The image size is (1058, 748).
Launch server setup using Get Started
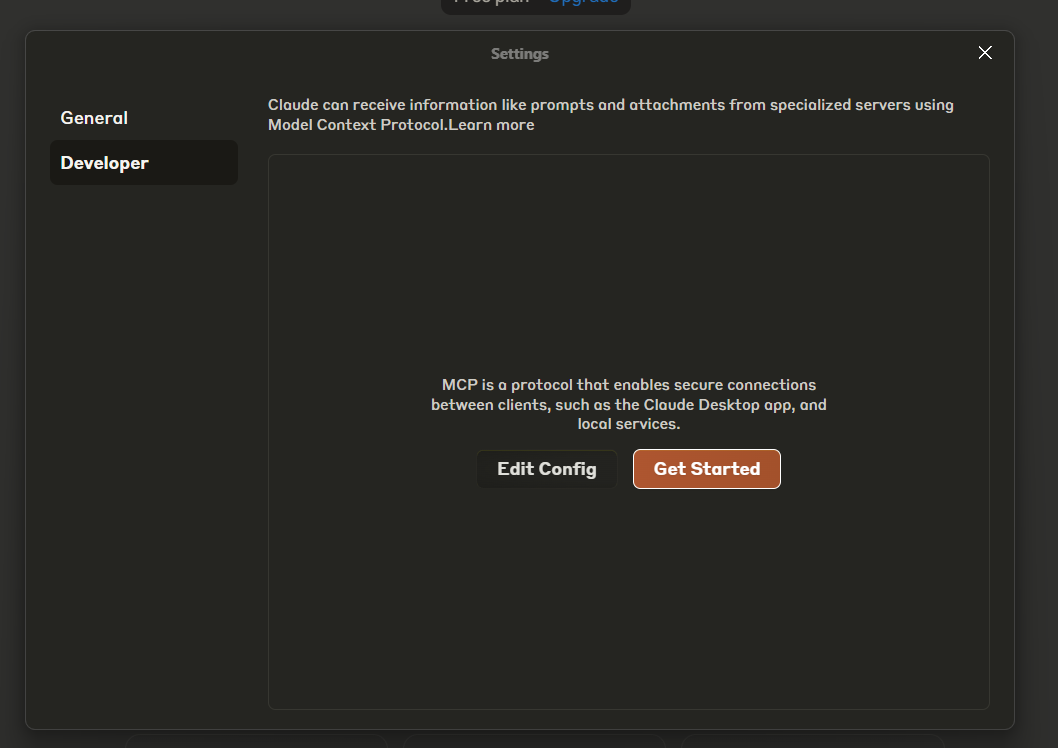point(706,468)
